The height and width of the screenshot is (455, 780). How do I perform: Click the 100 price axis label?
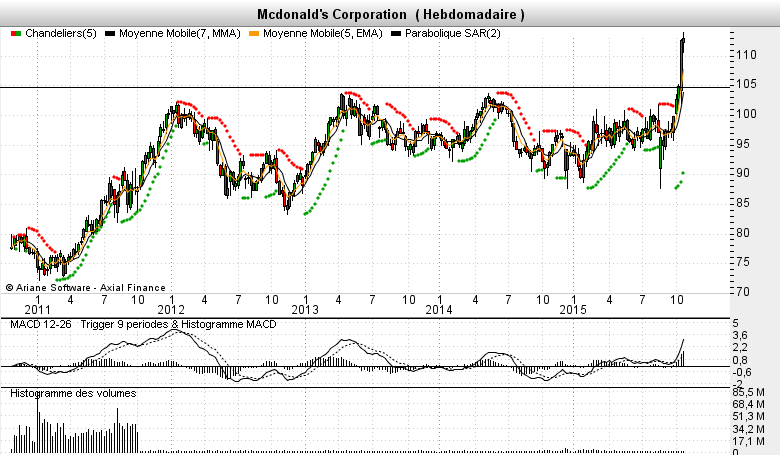click(746, 114)
